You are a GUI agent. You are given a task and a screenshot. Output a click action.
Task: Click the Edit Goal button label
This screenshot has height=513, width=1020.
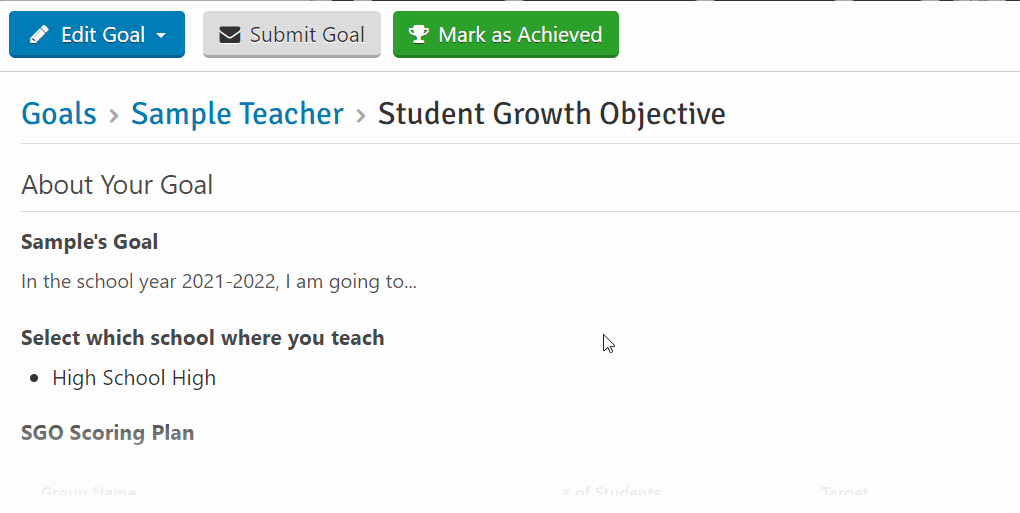point(103,34)
